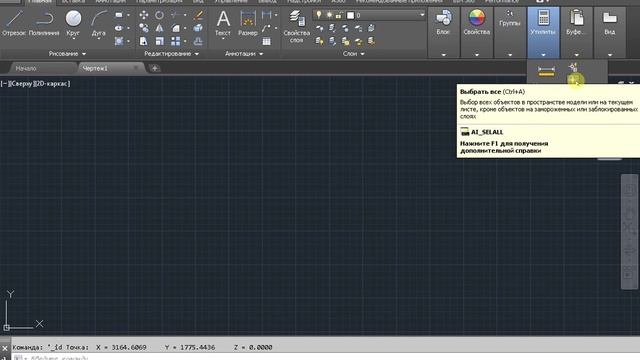Open the 2D-каркас visual style menu
This screenshot has height=360, width=640.
(52, 83)
